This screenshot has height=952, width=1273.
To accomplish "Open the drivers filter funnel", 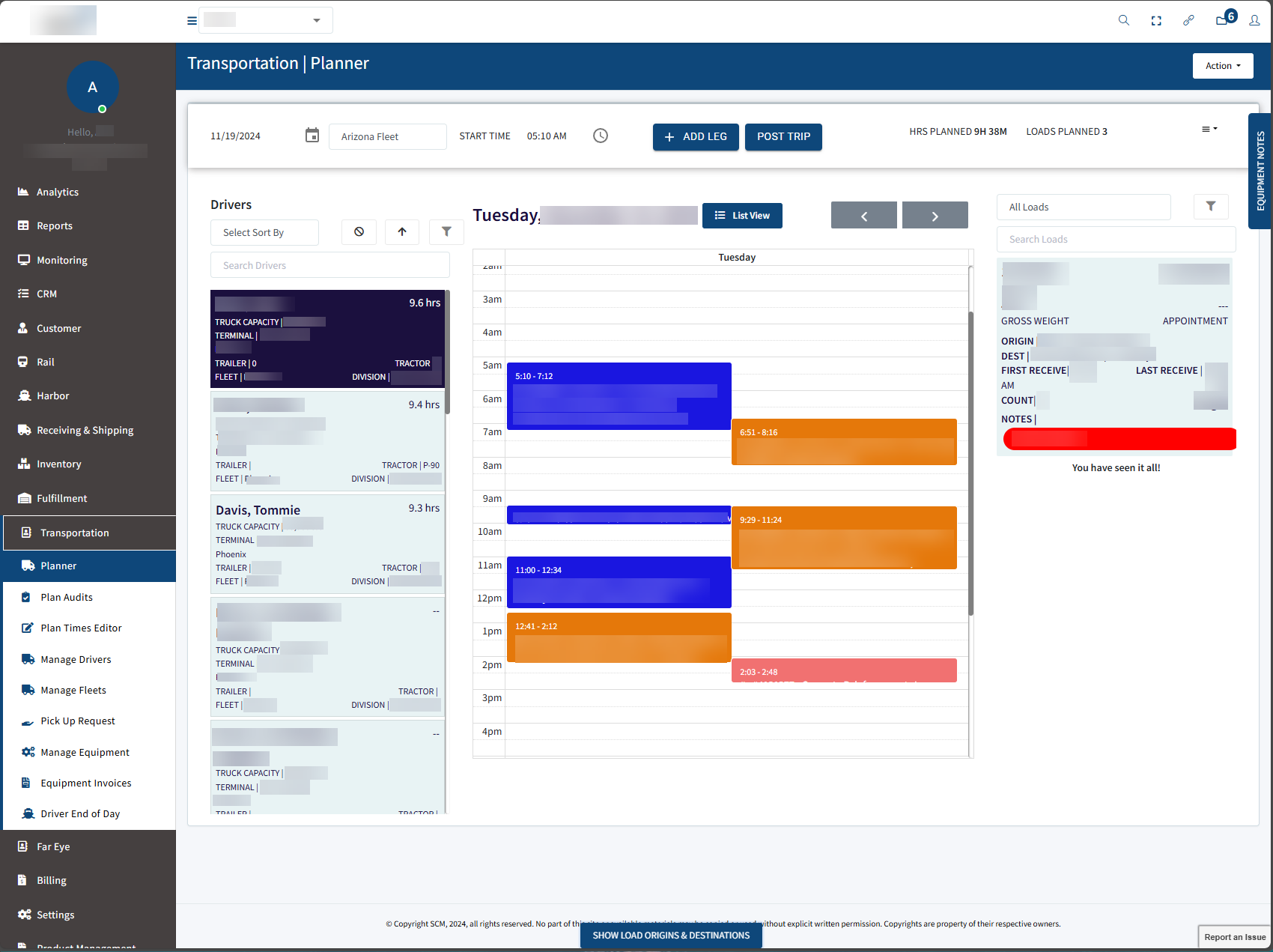I will 446,232.
